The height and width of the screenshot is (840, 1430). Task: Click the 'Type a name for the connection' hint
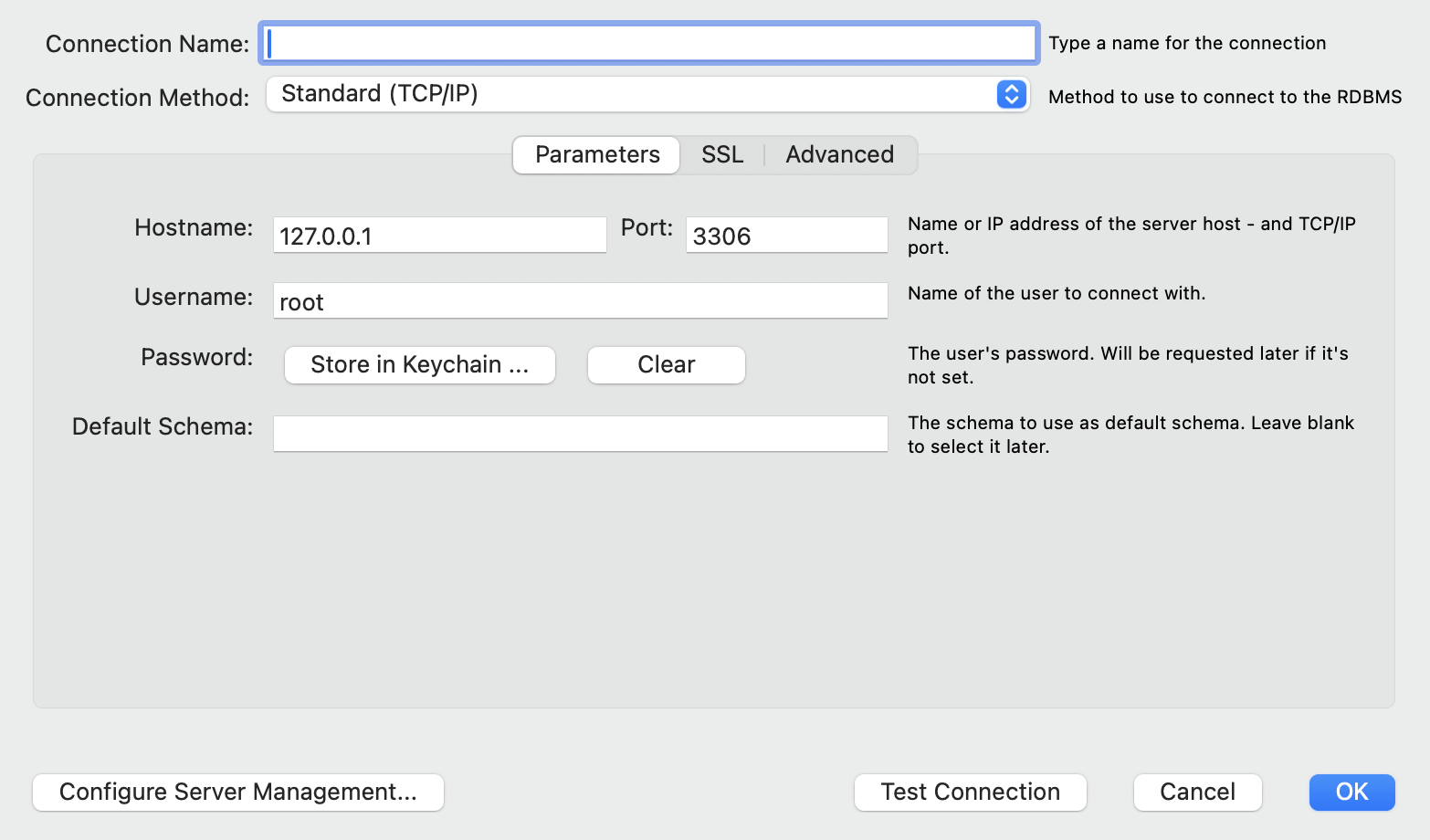tap(1186, 43)
